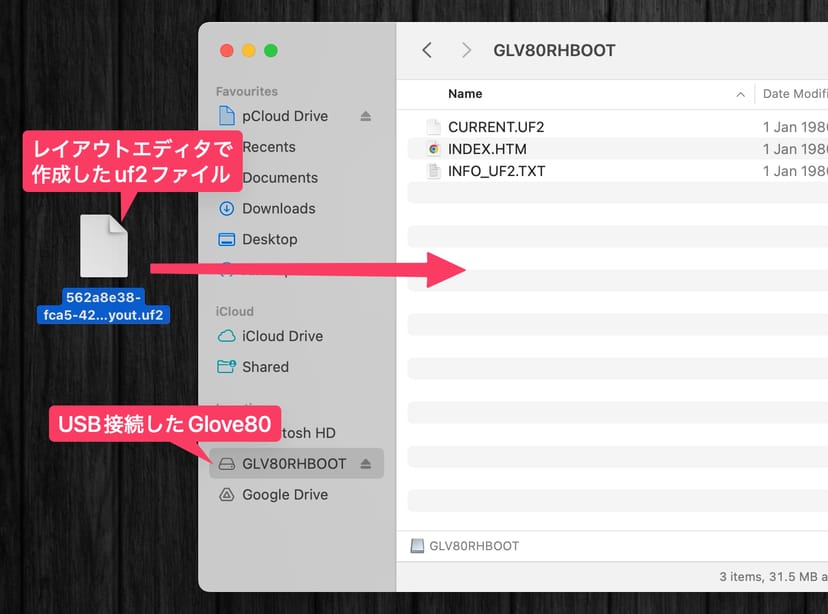The height and width of the screenshot is (614, 828).
Task: Select the uf2 file on desktop
Action: point(104,246)
